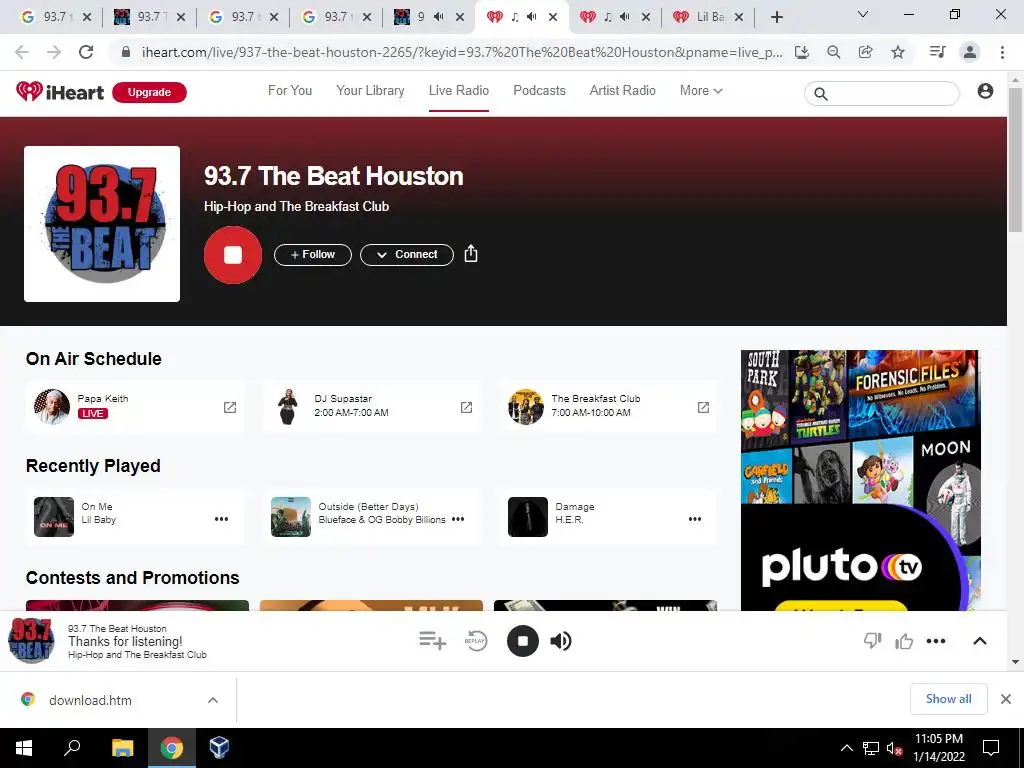Bookmark this page with the star icon
The image size is (1024, 768).
point(898,52)
